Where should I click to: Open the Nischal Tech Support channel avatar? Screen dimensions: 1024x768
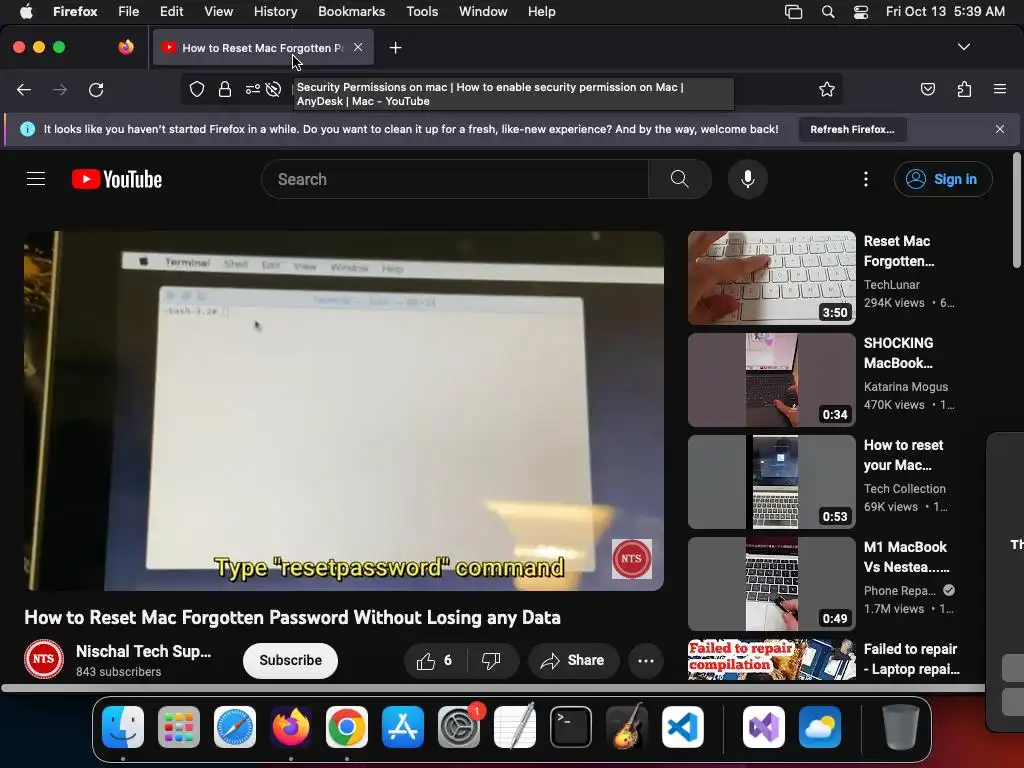click(44, 659)
